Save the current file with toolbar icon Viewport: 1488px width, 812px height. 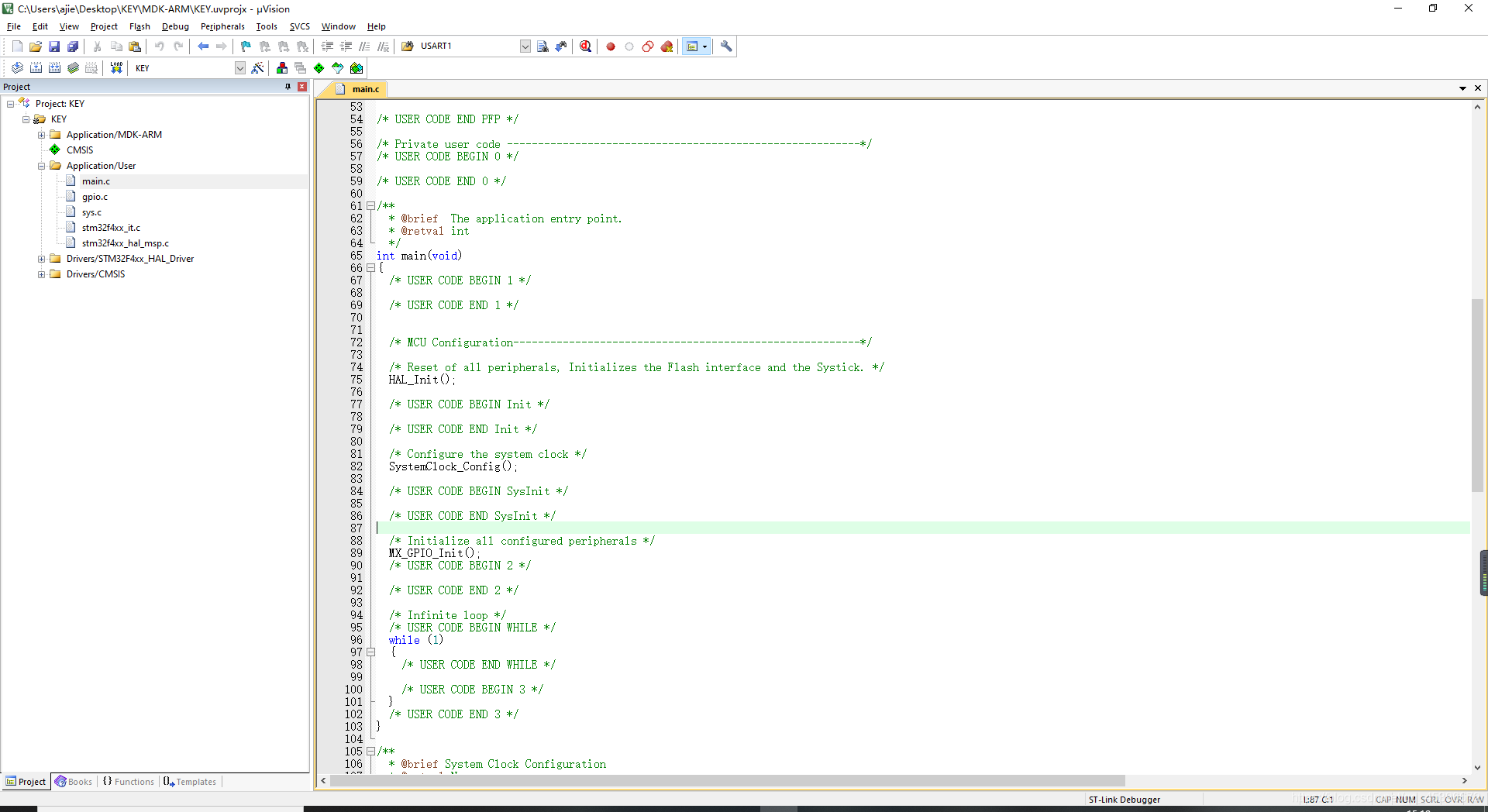(x=54, y=46)
